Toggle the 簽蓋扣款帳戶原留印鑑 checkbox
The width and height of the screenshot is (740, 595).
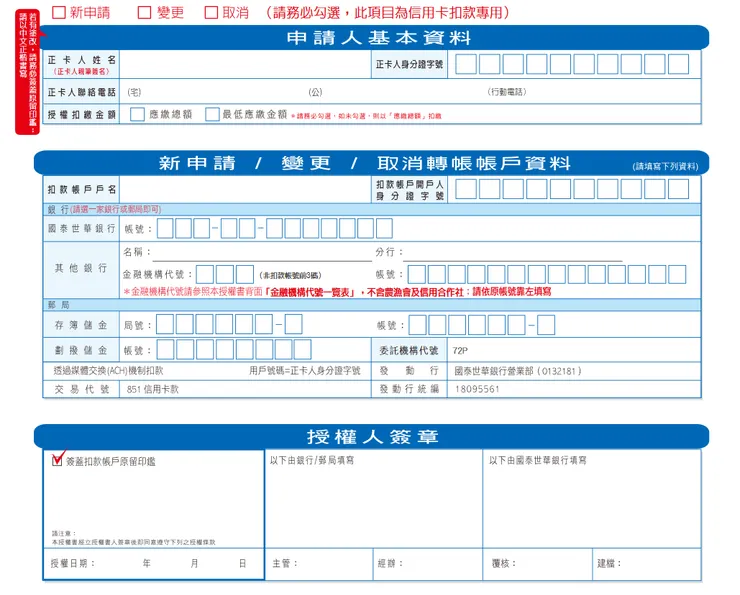click(x=57, y=460)
